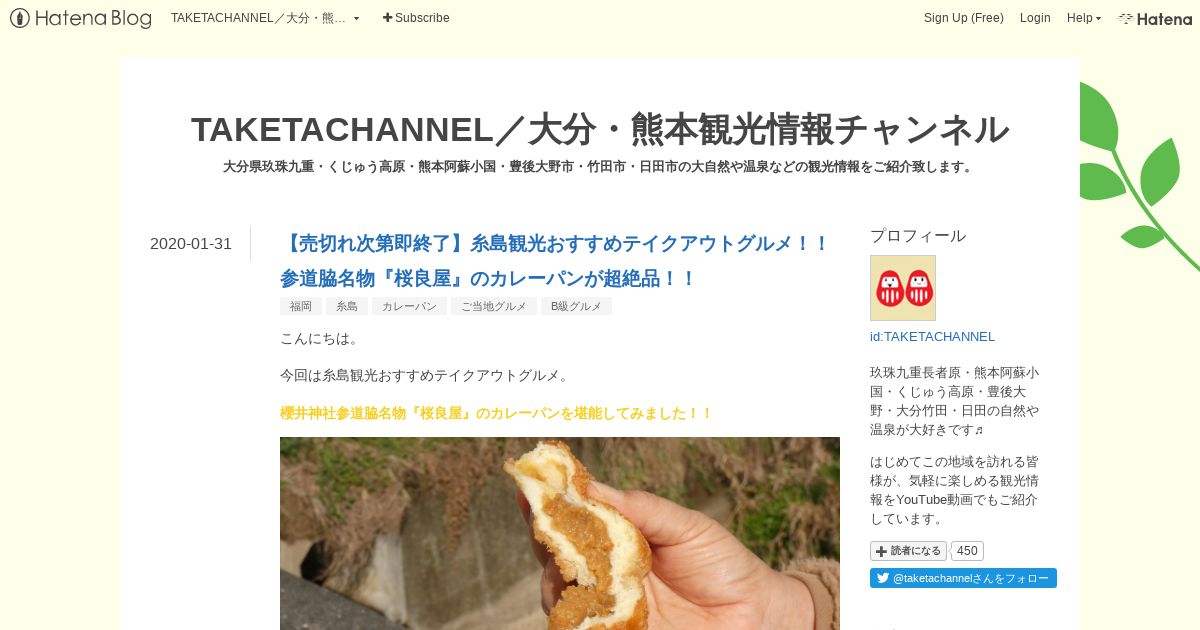Screen dimensions: 1200x630
Task: Open the Hatena Blog logo link
Action: click(x=81, y=18)
